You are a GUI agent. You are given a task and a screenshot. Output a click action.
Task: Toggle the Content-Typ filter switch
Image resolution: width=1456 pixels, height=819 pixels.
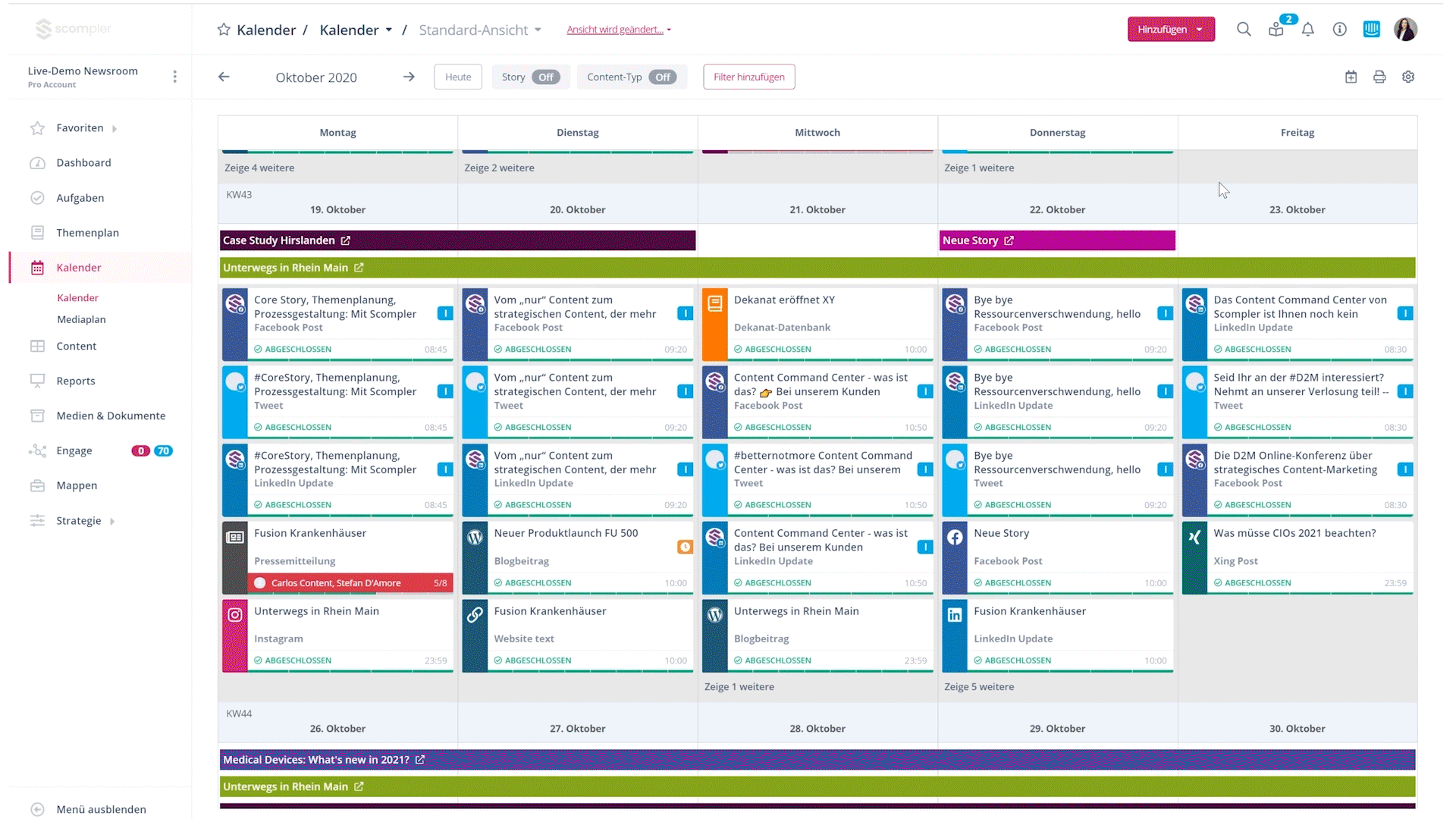pyautogui.click(x=663, y=77)
